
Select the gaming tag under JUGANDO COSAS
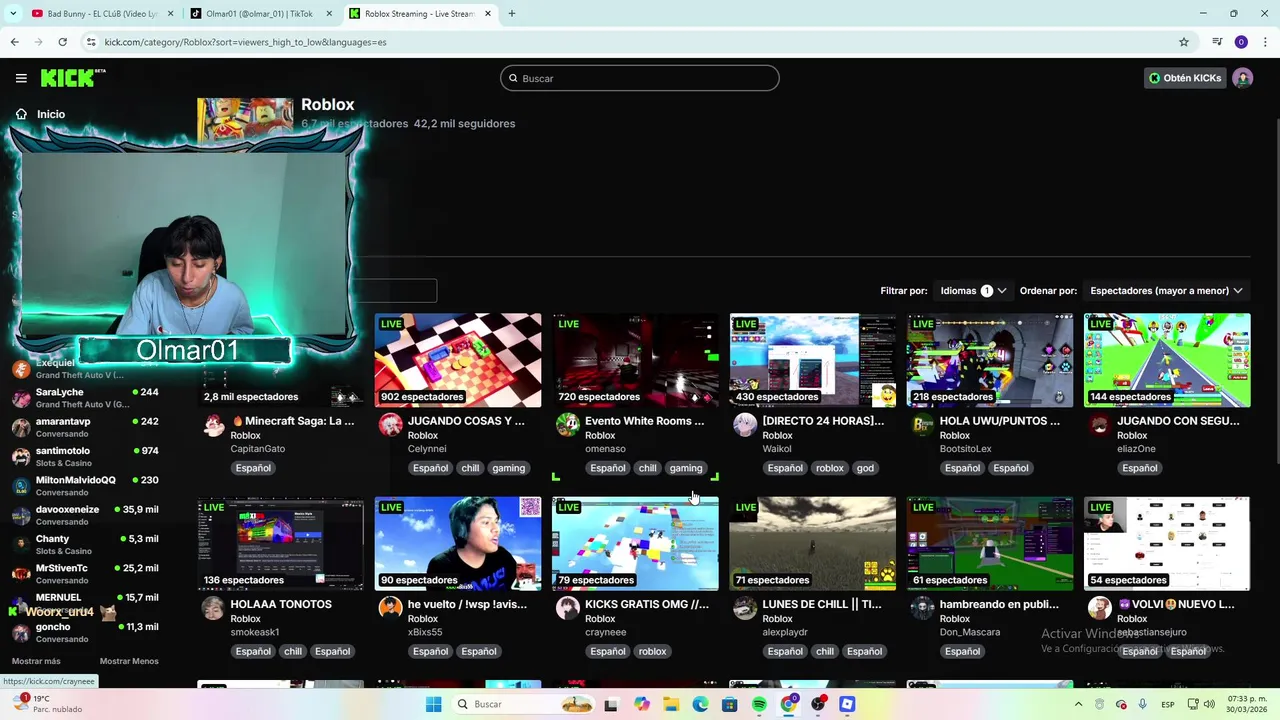click(x=508, y=468)
